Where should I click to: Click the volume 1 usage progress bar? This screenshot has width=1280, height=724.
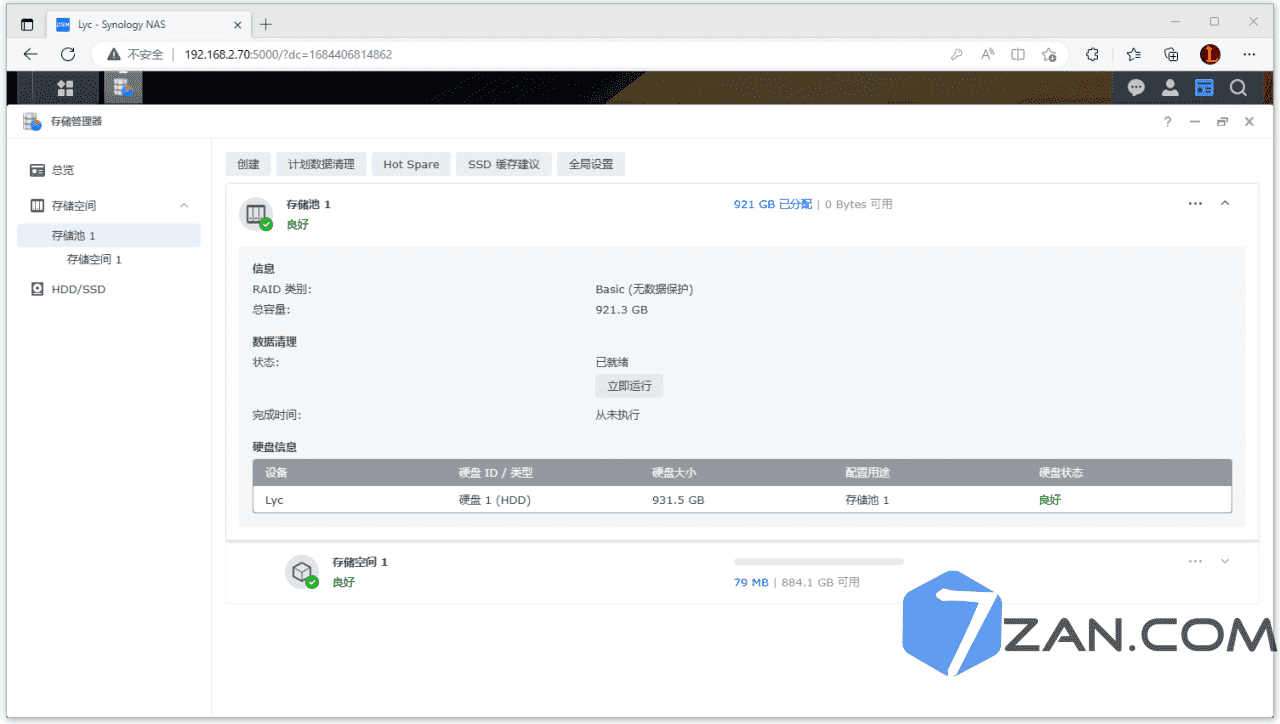coord(819,562)
